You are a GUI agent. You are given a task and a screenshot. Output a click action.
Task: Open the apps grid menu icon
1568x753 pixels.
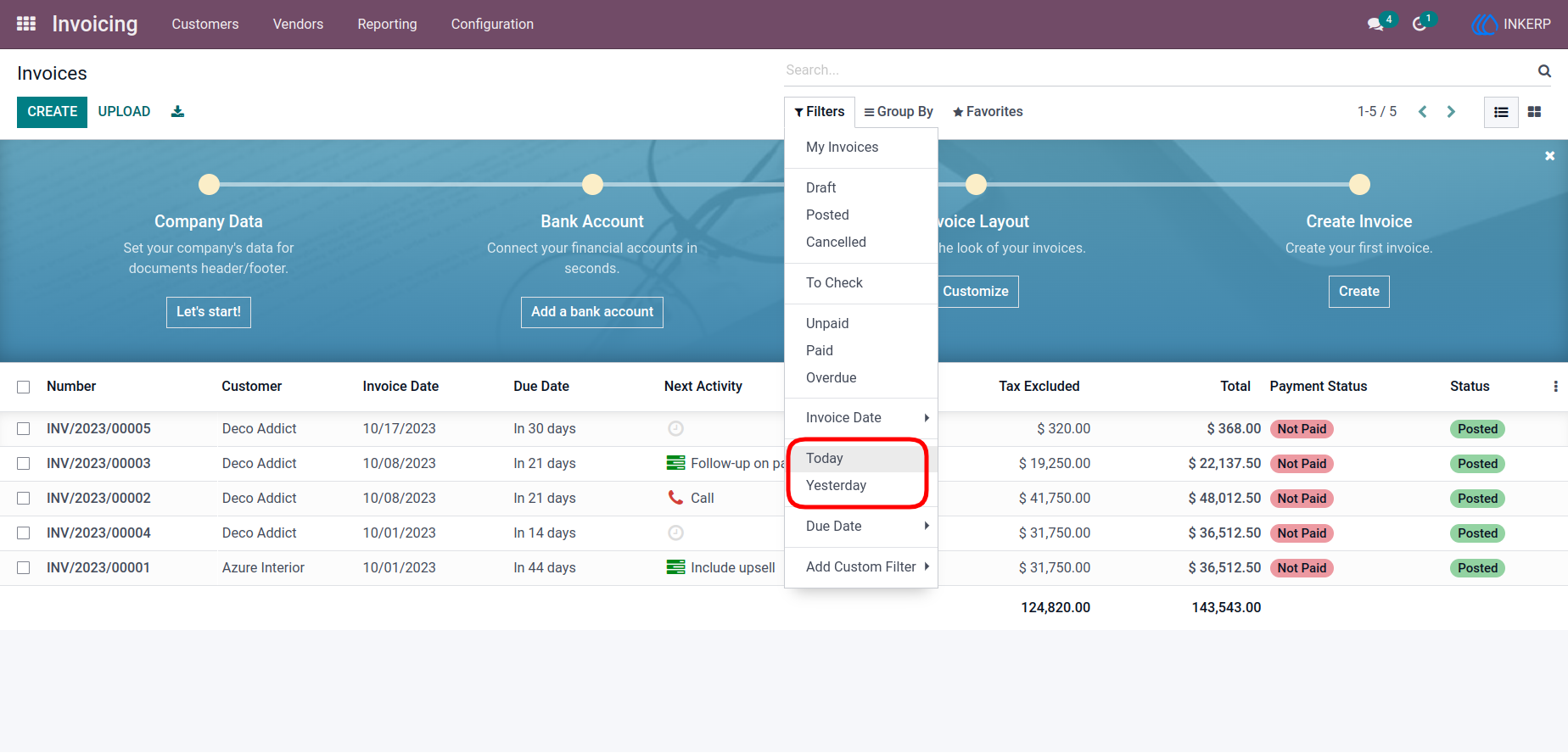(26, 24)
